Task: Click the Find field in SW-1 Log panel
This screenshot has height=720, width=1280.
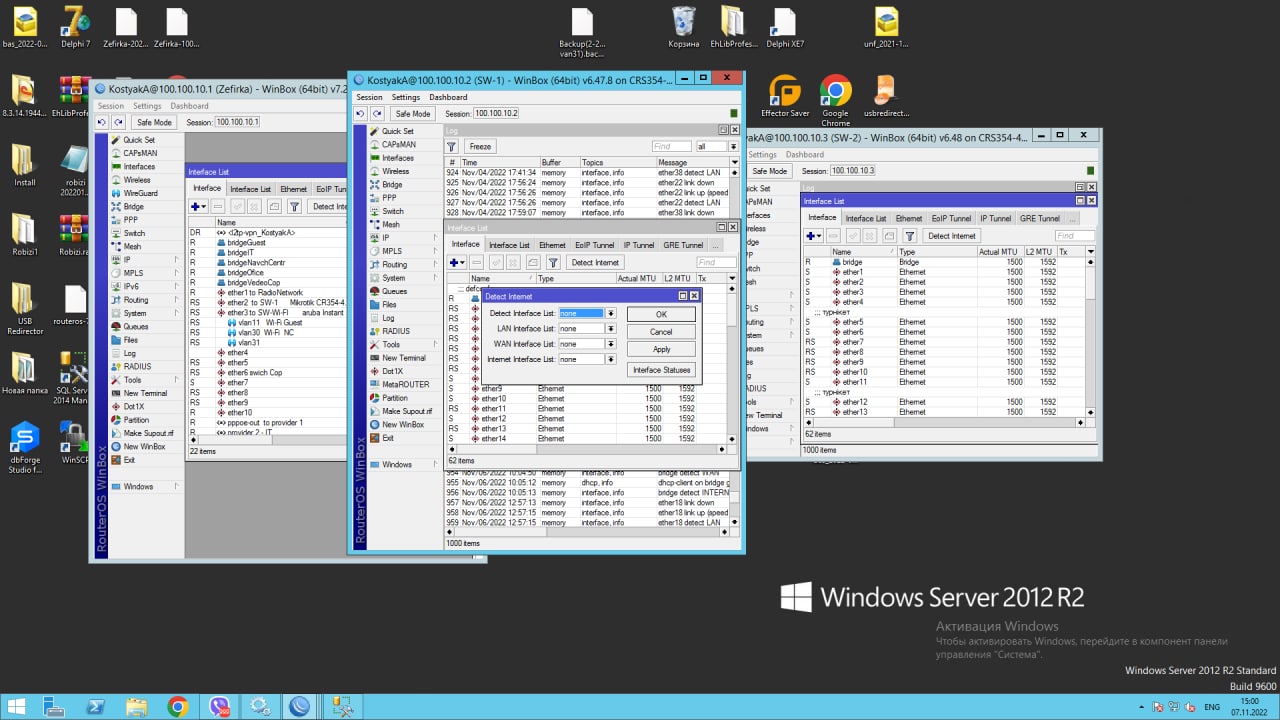Action: (672, 146)
